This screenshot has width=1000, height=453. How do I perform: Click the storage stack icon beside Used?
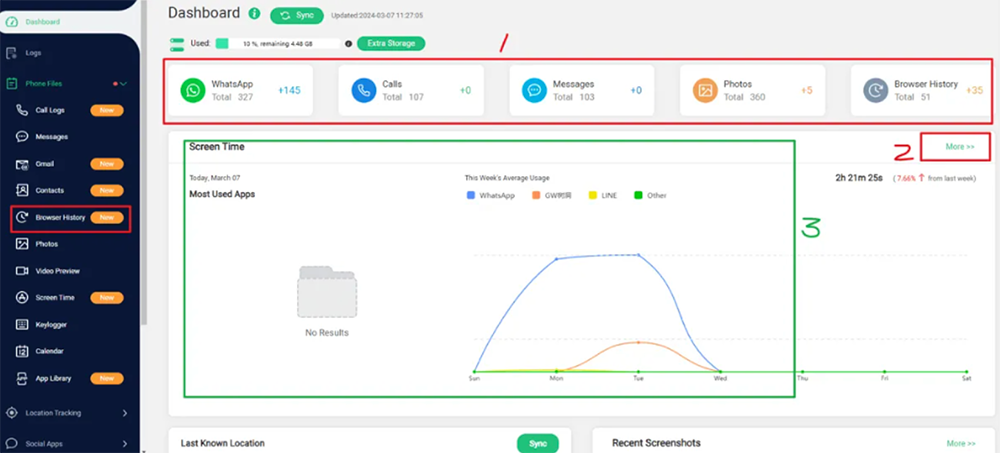[x=177, y=44]
